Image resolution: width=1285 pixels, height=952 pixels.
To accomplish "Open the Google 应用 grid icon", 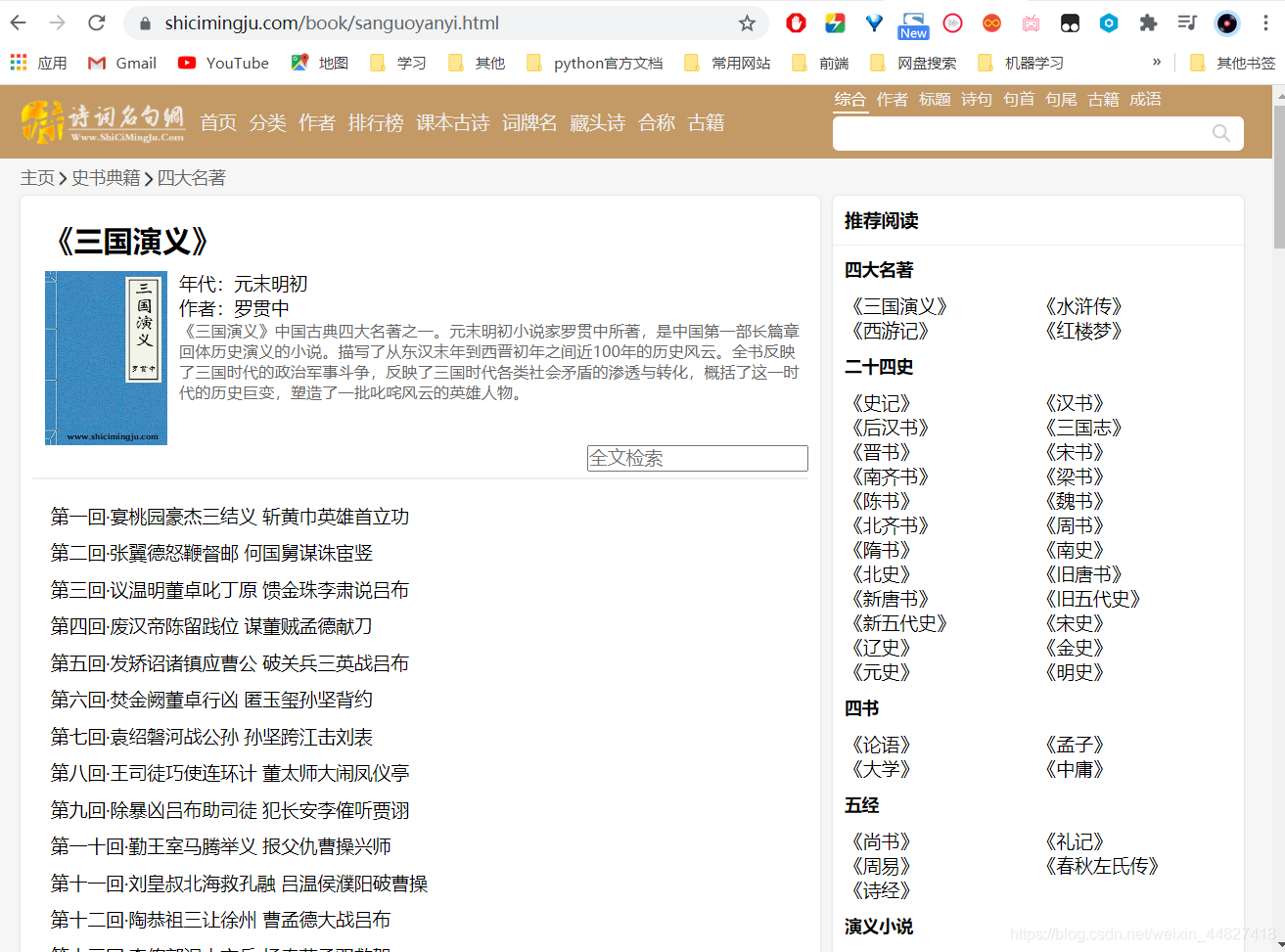I will (x=18, y=62).
